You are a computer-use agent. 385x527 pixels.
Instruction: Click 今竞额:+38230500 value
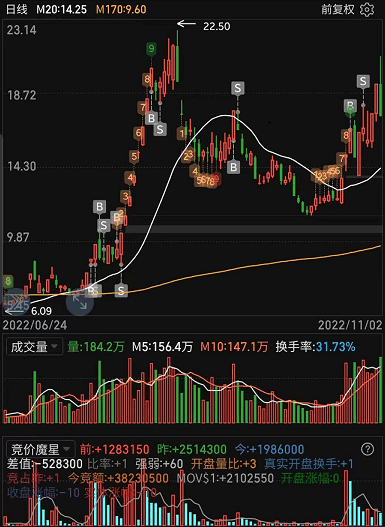pos(118,478)
